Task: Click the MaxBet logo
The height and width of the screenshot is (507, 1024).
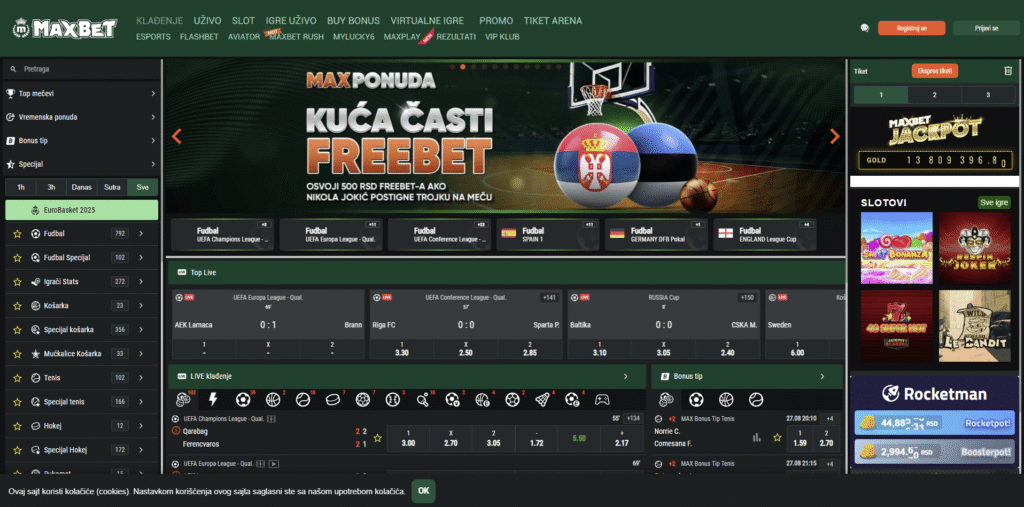Action: point(65,28)
